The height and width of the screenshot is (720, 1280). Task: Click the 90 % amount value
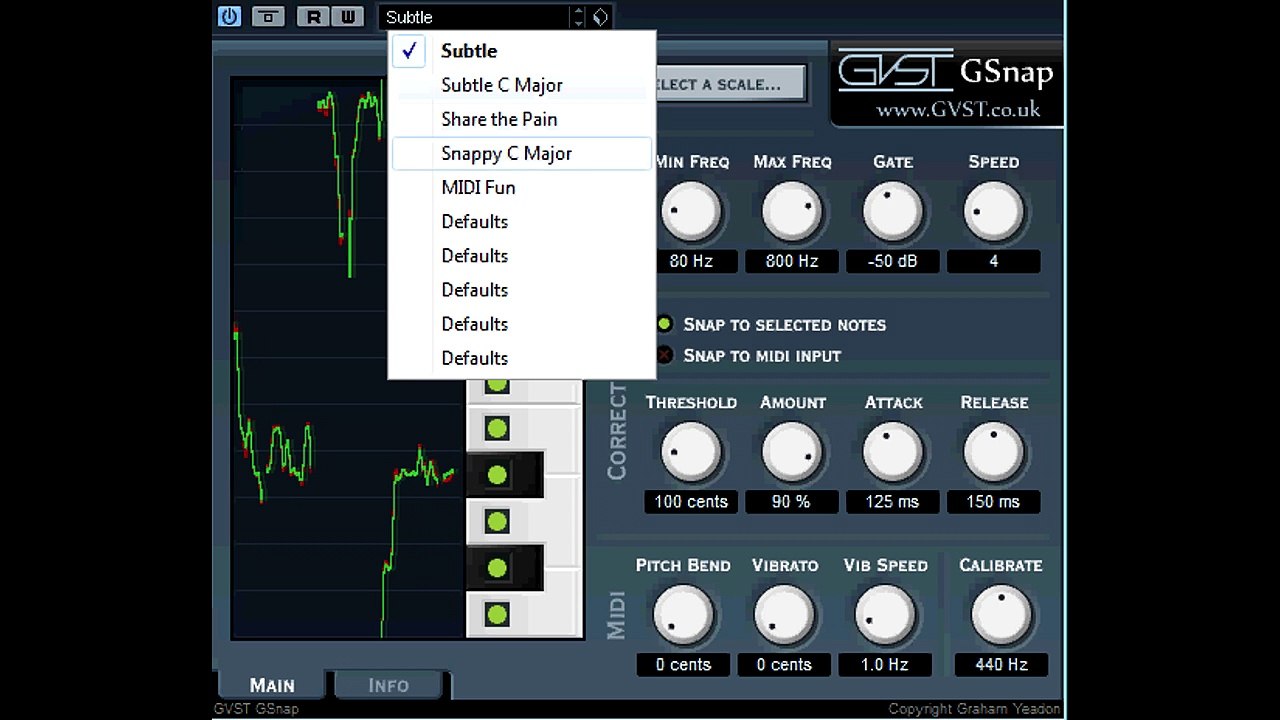(792, 502)
